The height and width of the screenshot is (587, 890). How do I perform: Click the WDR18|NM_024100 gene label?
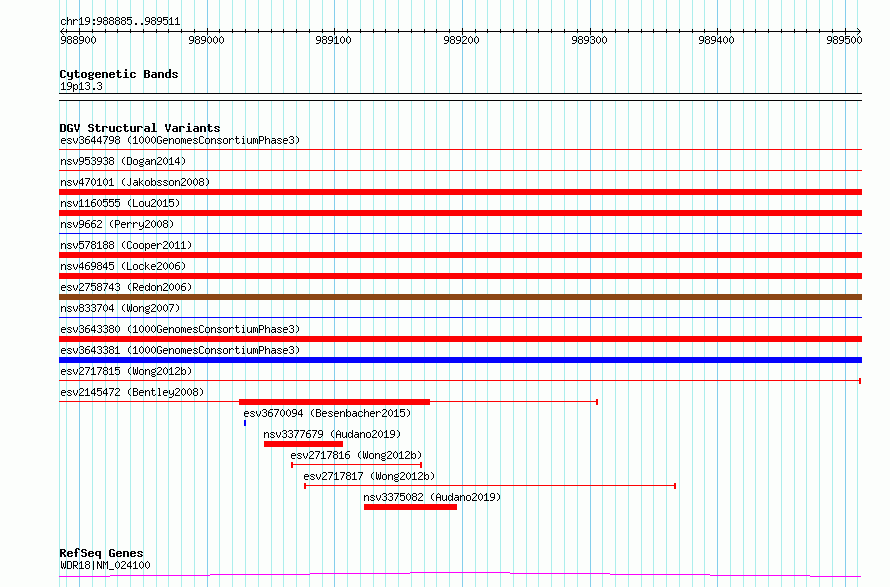[105, 565]
